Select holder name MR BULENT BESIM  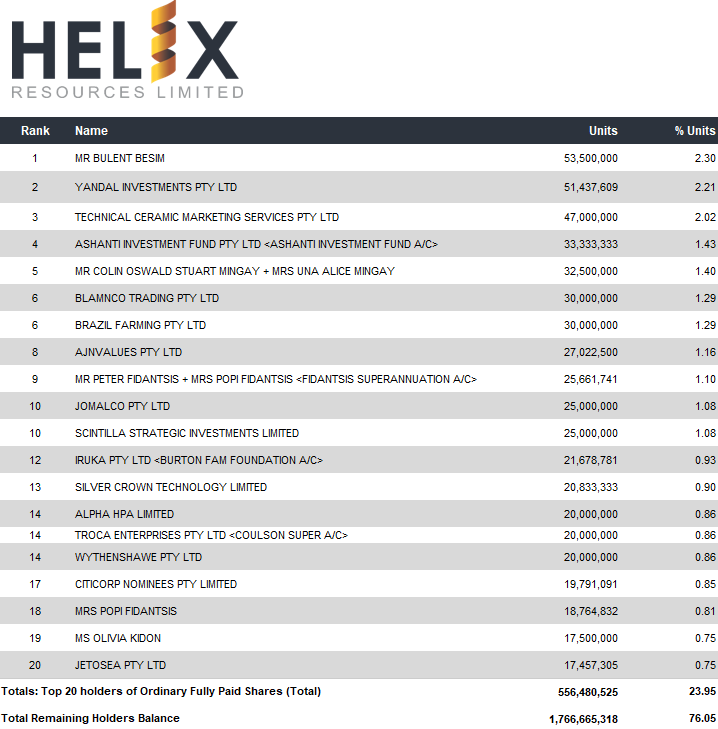pos(120,158)
